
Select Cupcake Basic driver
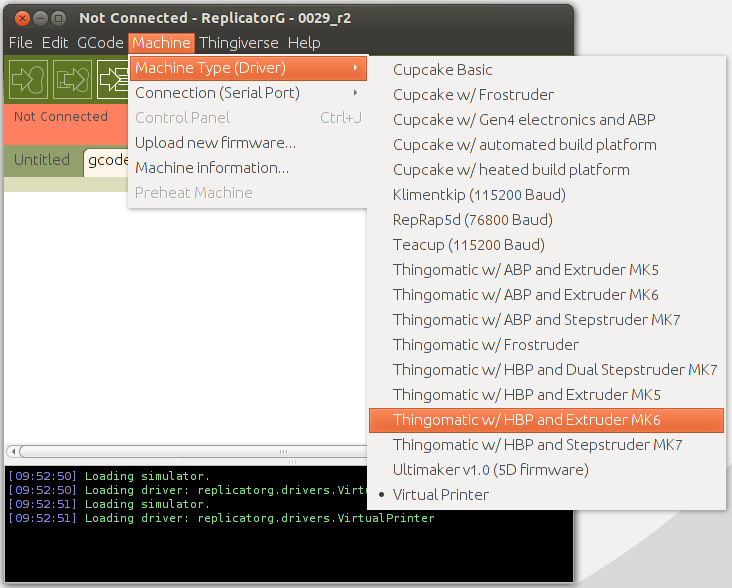(442, 70)
